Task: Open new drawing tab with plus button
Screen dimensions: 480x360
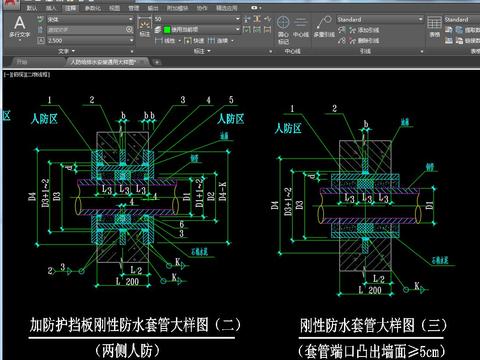Action: pyautogui.click(x=157, y=62)
